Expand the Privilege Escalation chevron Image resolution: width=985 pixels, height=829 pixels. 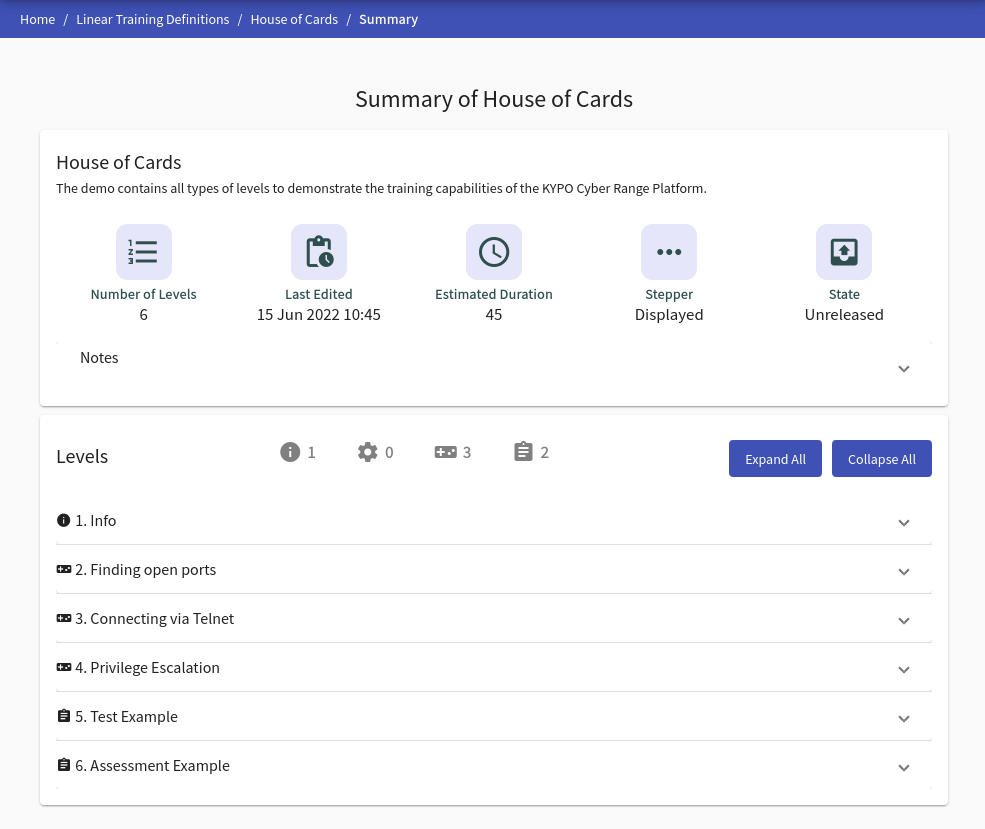903,669
